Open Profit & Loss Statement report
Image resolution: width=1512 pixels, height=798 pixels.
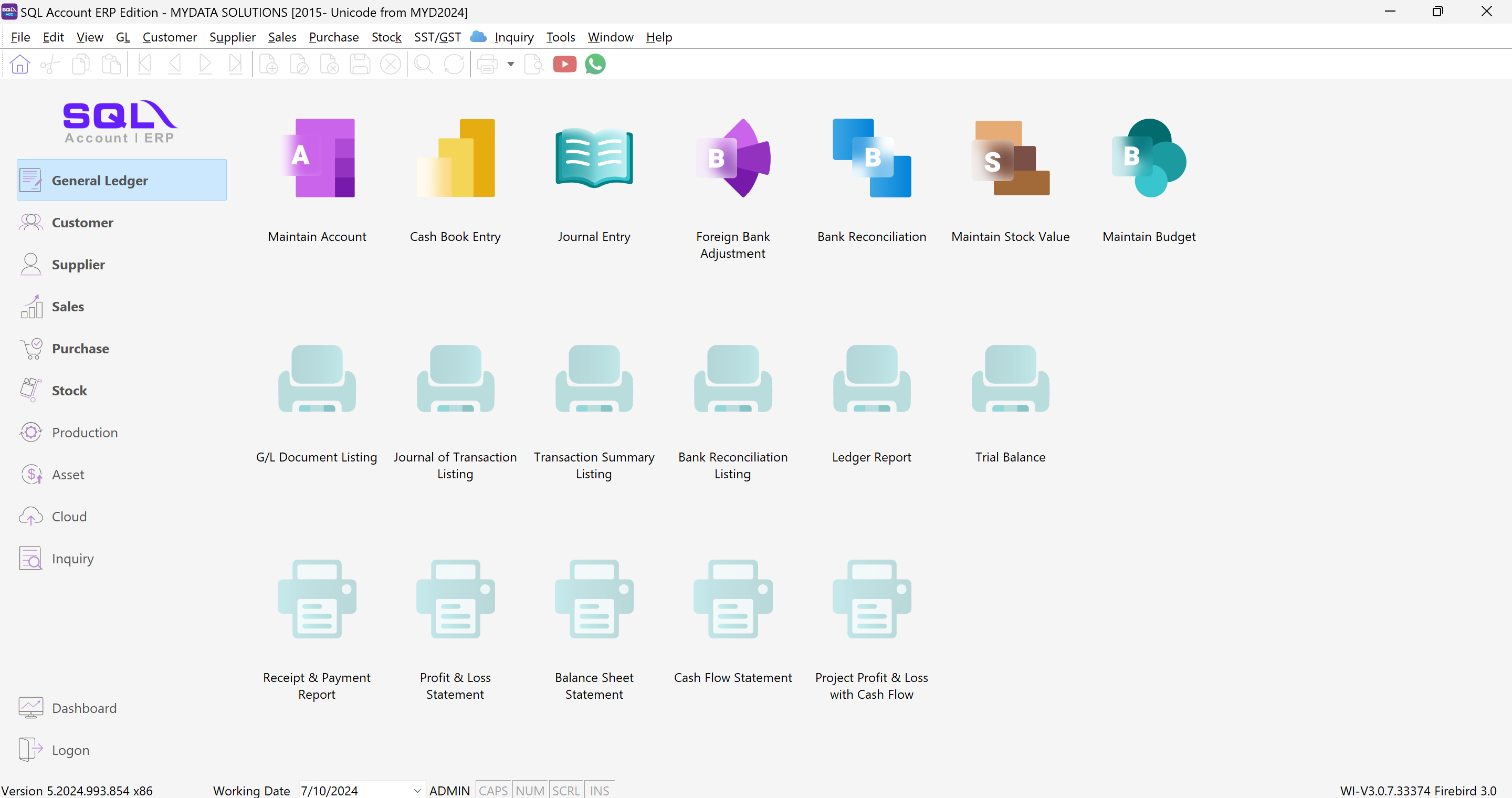(x=456, y=599)
